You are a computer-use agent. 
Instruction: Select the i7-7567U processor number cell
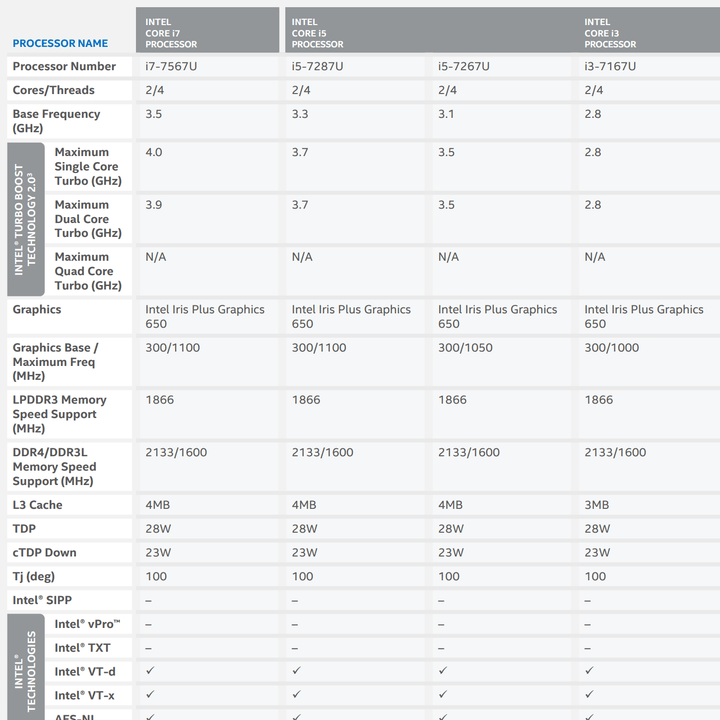tap(171, 66)
